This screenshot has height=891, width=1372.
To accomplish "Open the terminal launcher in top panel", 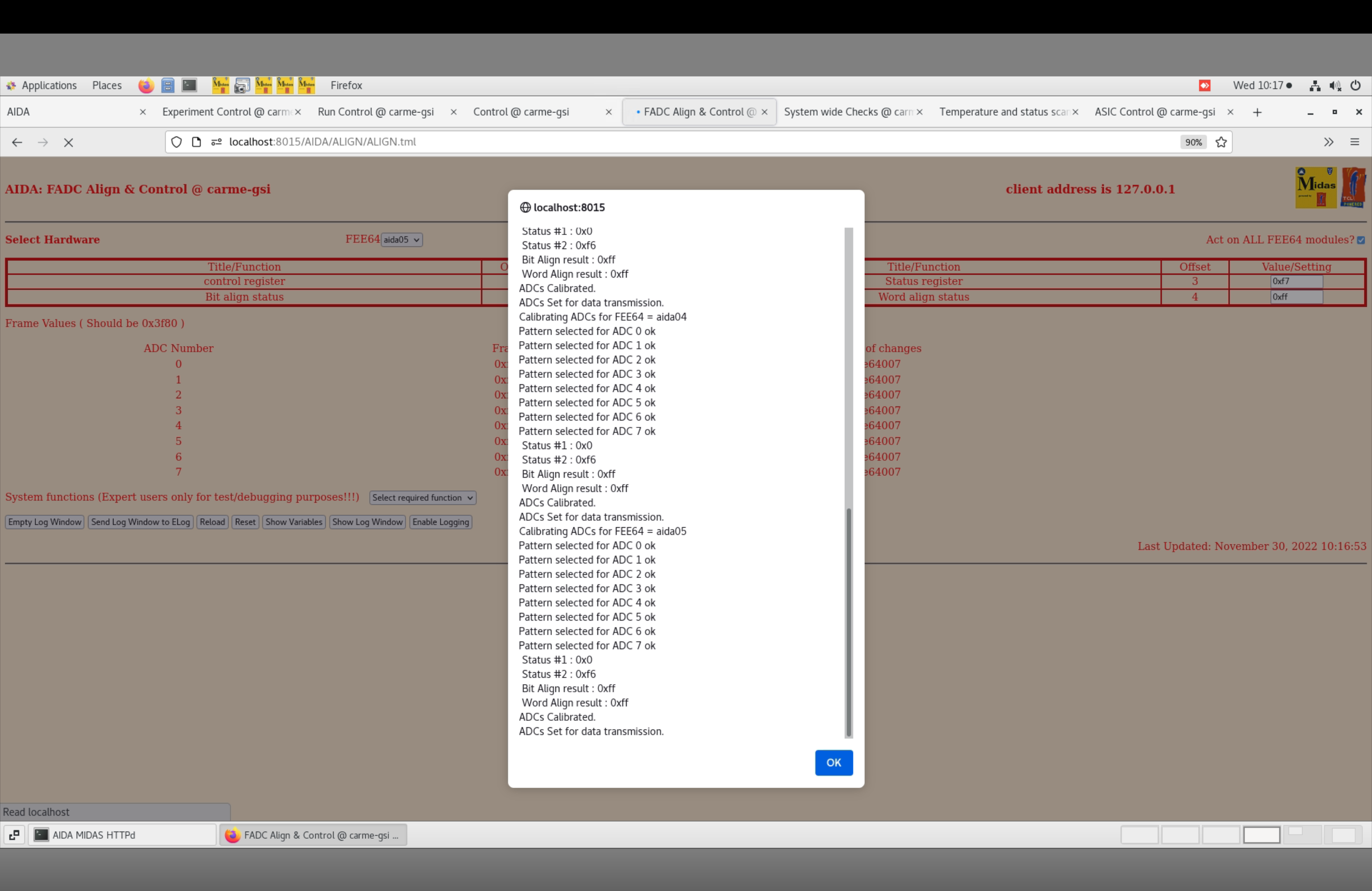I will [189, 85].
